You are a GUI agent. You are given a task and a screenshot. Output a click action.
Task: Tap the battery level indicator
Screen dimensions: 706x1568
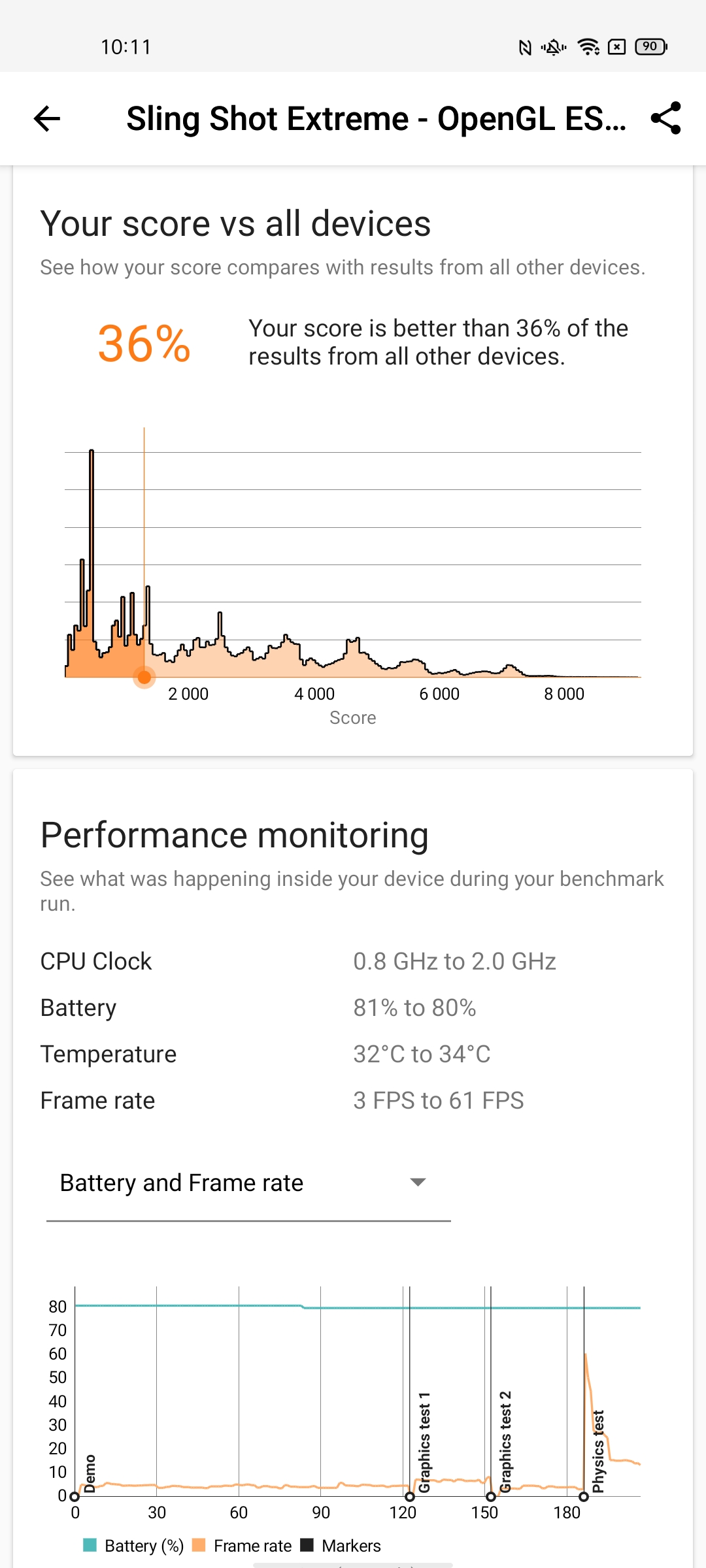pos(650,47)
